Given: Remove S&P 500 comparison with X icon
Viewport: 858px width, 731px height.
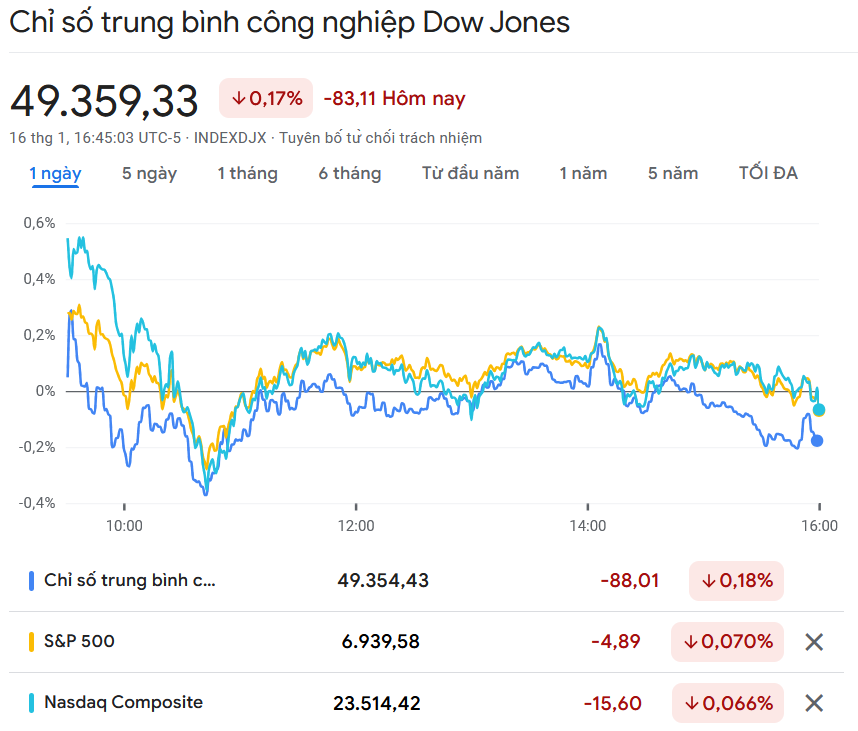Looking at the screenshot, I should pos(814,642).
